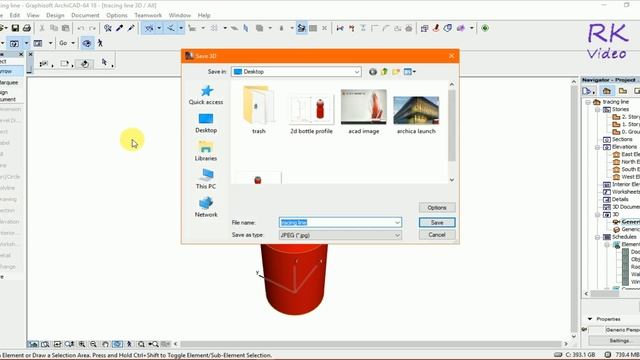The width and height of the screenshot is (640, 360).
Task: Click the arrow cursor icon in info box
Action: coord(104,62)
